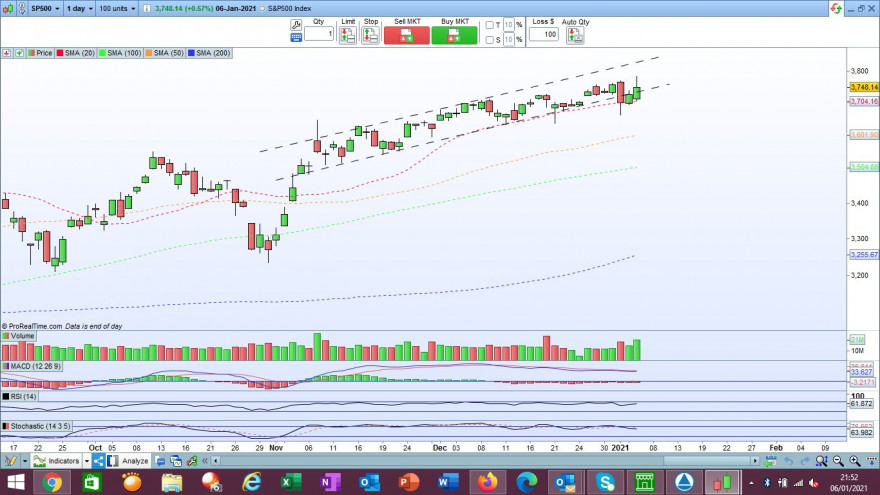Open the Indicators button
Viewport: 880px width, 495px height.
pyautogui.click(x=57, y=461)
